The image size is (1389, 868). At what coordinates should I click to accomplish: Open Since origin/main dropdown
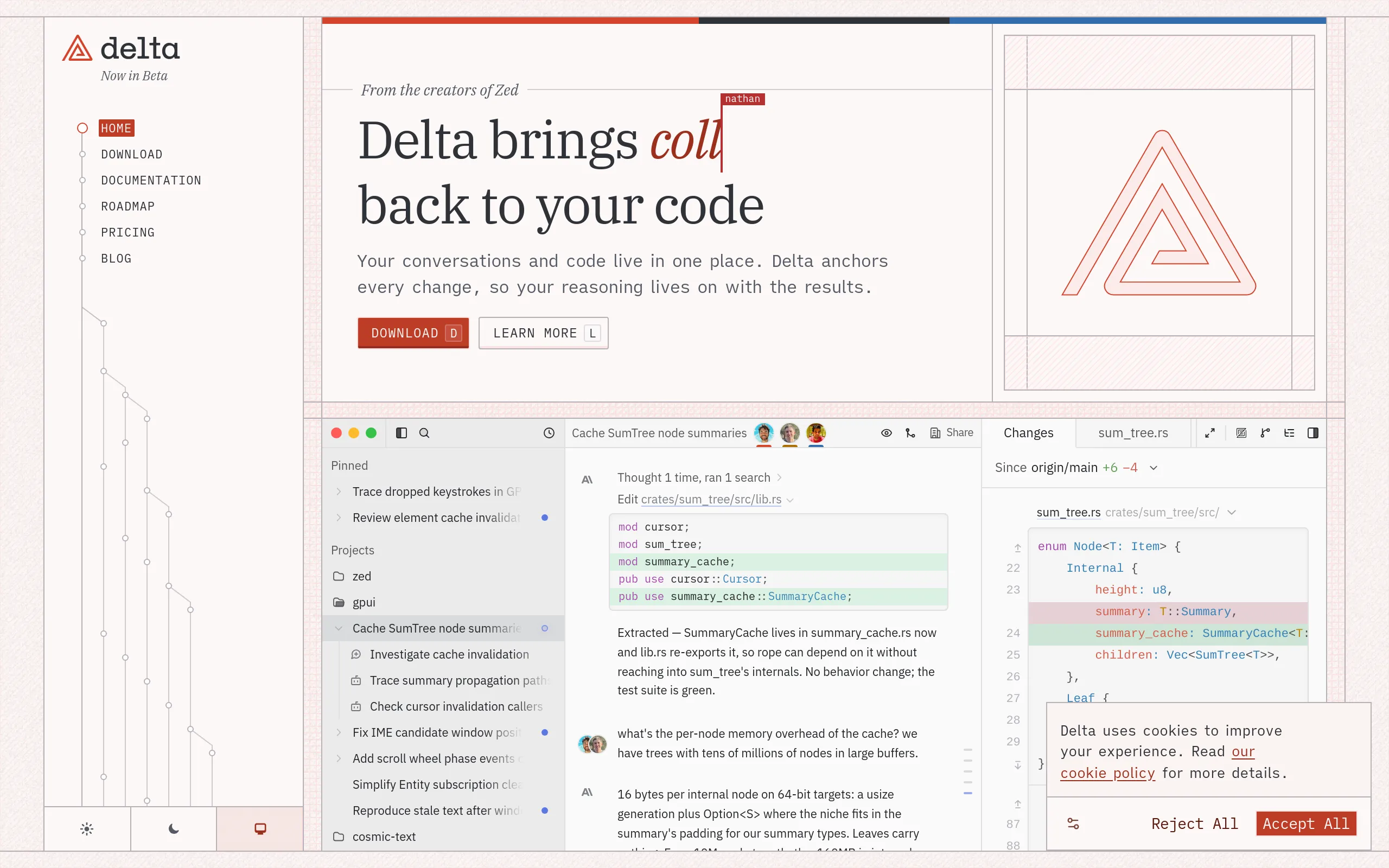pos(1153,468)
